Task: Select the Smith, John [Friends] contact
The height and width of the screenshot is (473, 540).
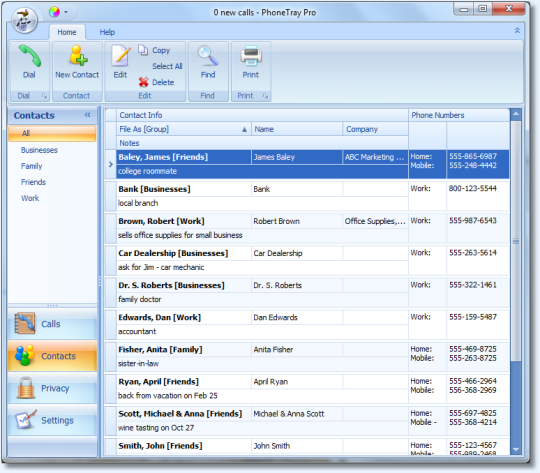Action: pyautogui.click(x=160, y=446)
